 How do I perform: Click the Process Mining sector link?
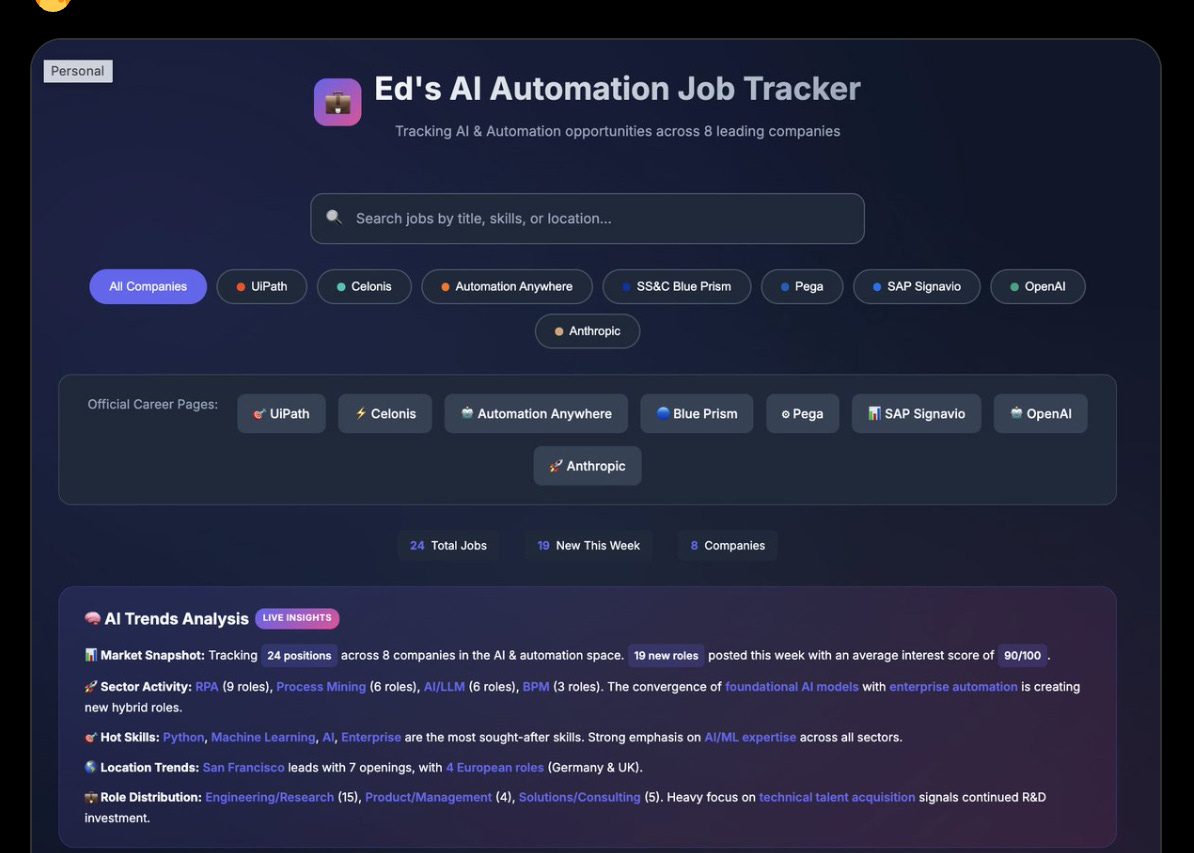pos(321,686)
